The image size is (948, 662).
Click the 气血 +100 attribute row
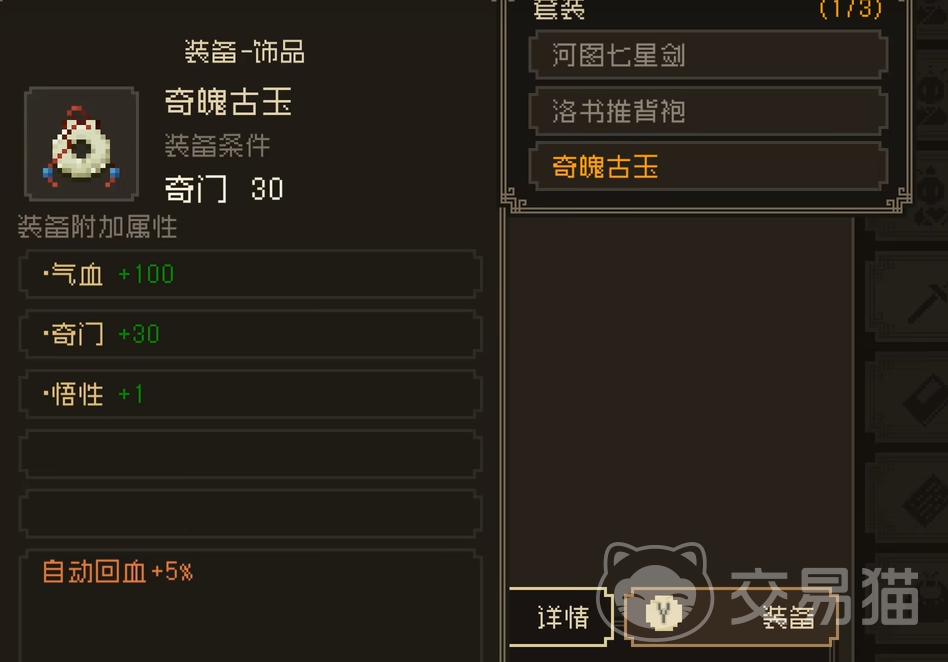point(250,274)
